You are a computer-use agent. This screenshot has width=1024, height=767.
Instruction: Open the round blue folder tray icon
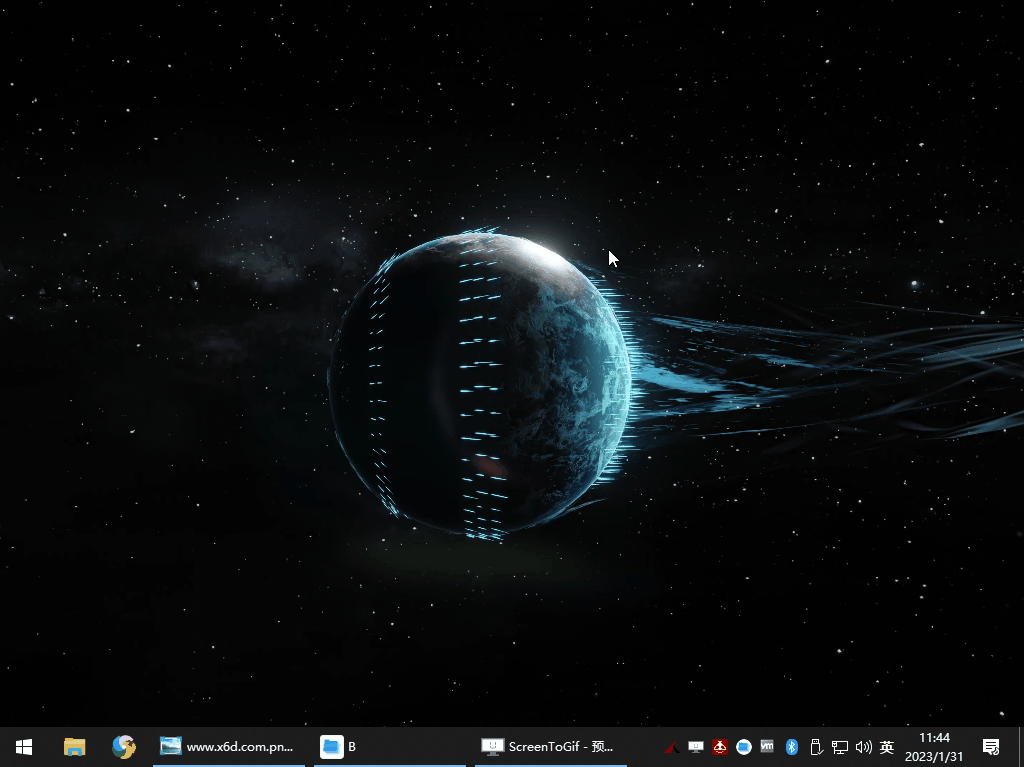pyautogui.click(x=744, y=747)
